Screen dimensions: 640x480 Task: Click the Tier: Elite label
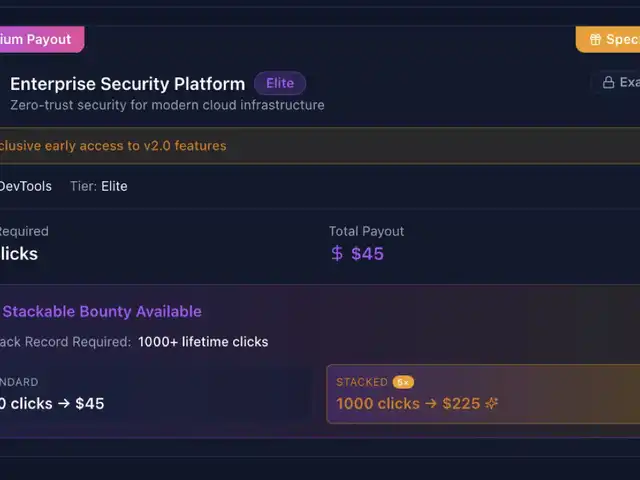[99, 186]
